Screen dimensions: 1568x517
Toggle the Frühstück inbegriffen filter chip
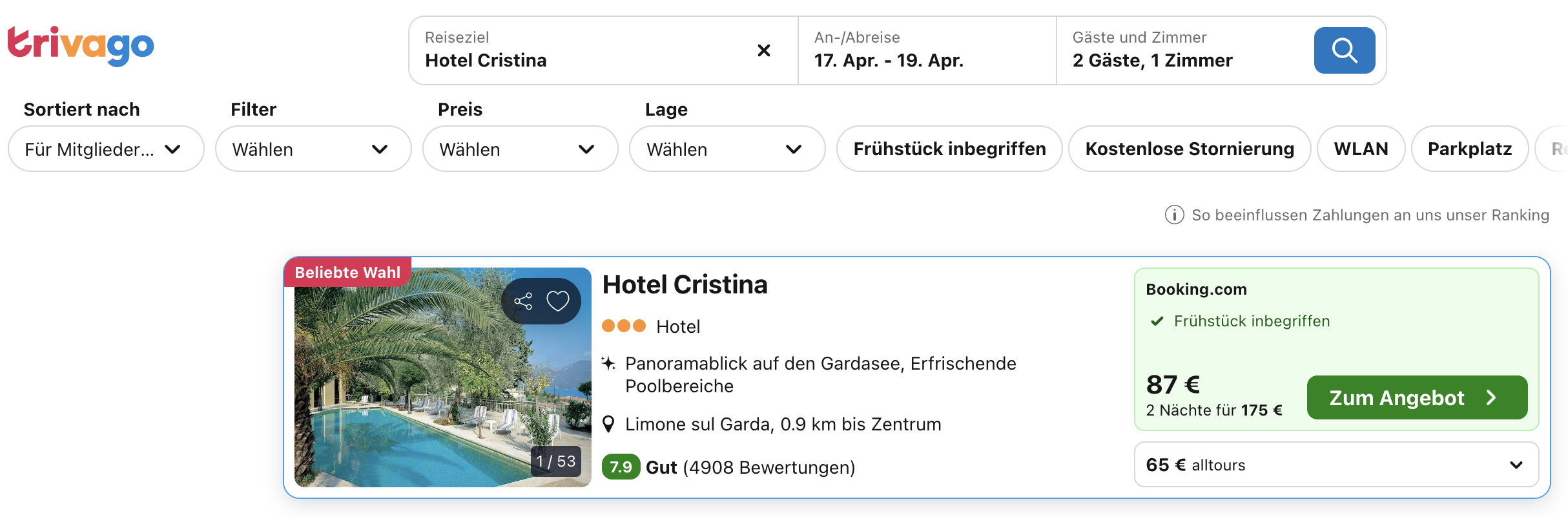(949, 149)
